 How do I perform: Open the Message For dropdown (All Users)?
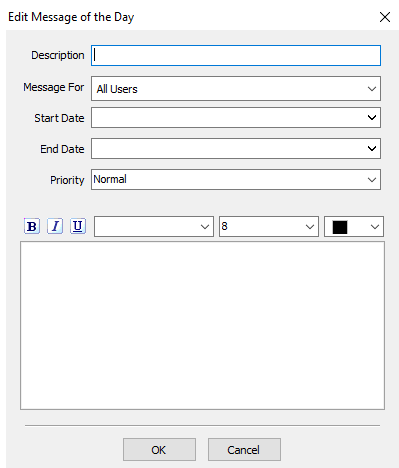(236, 89)
